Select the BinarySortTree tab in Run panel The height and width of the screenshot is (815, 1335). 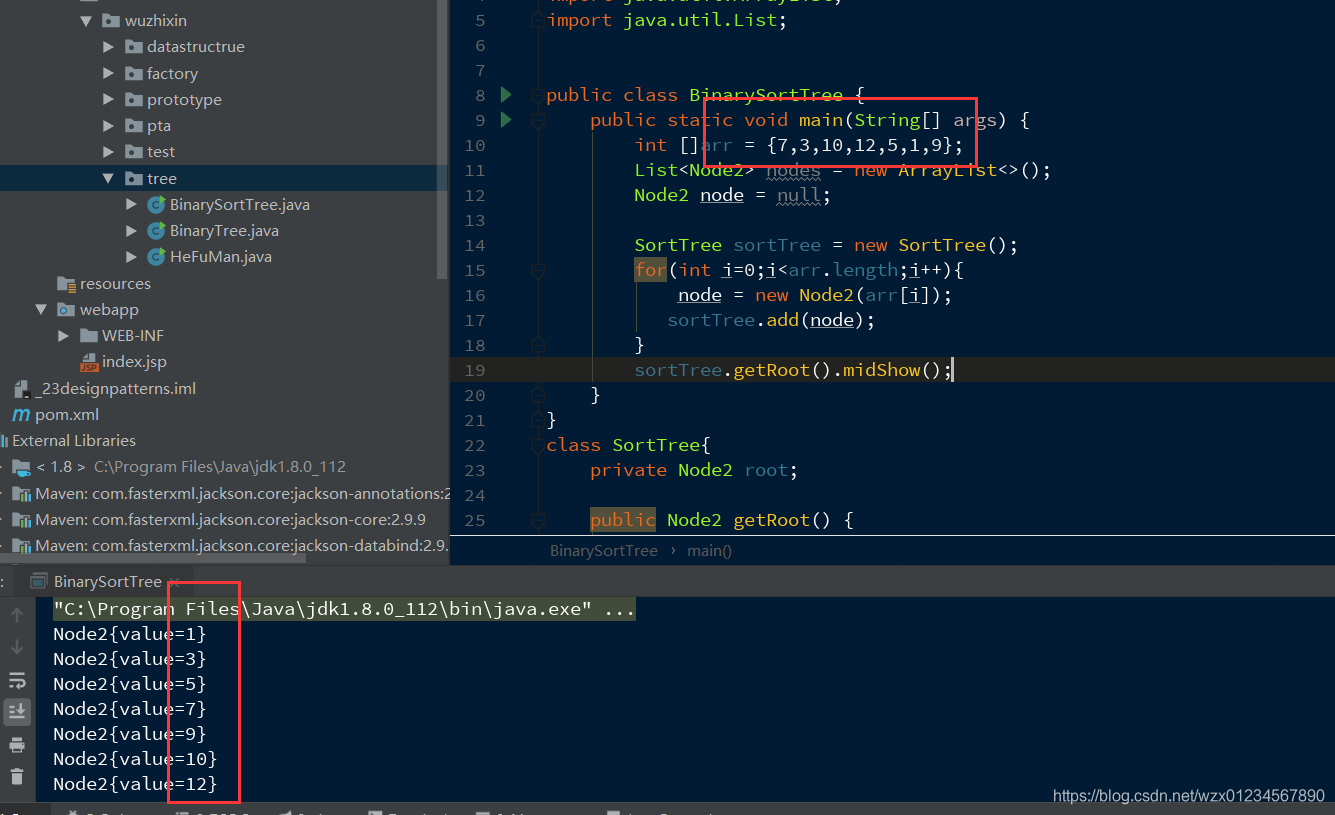(107, 581)
